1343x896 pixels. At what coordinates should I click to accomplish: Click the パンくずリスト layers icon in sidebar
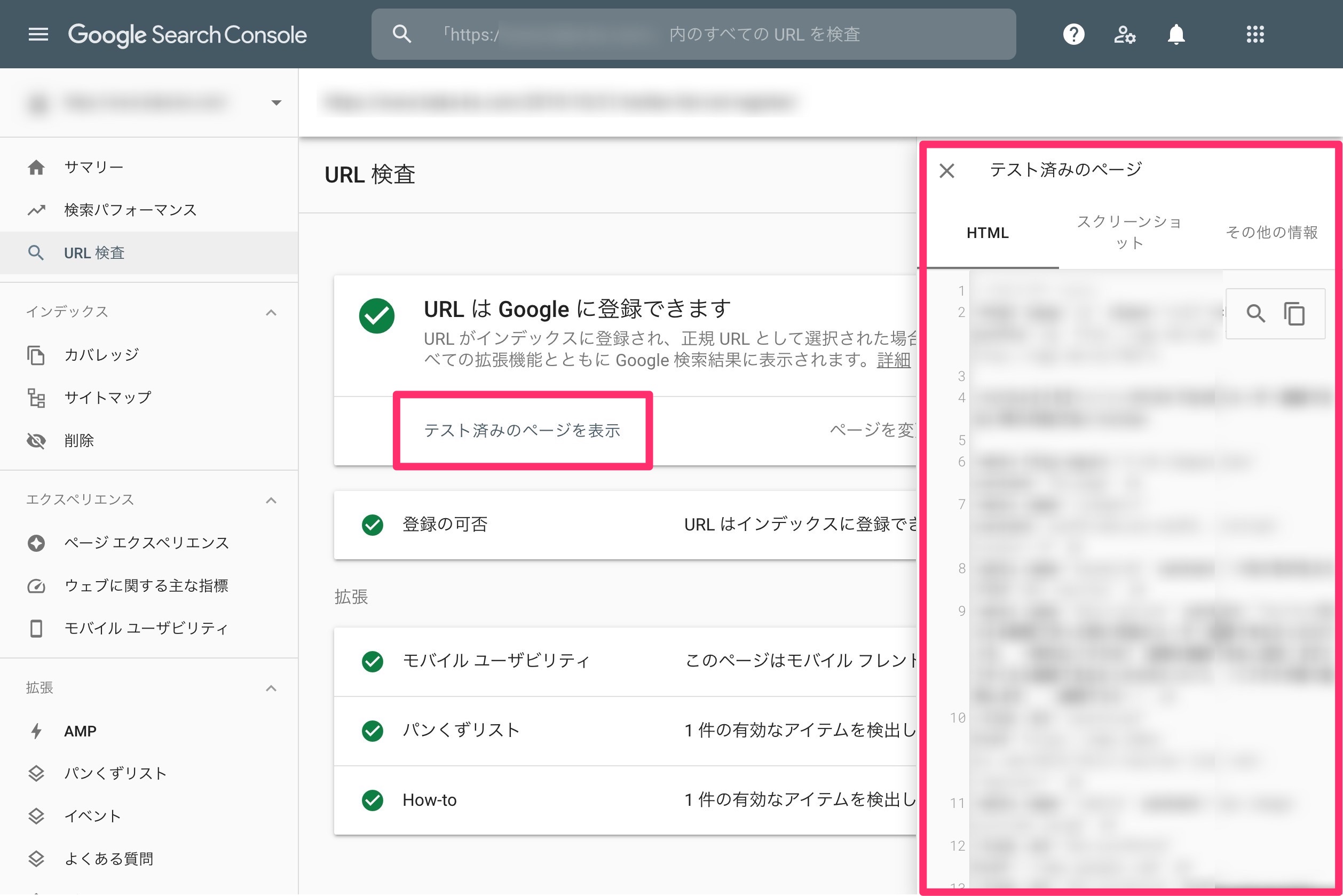(36, 773)
